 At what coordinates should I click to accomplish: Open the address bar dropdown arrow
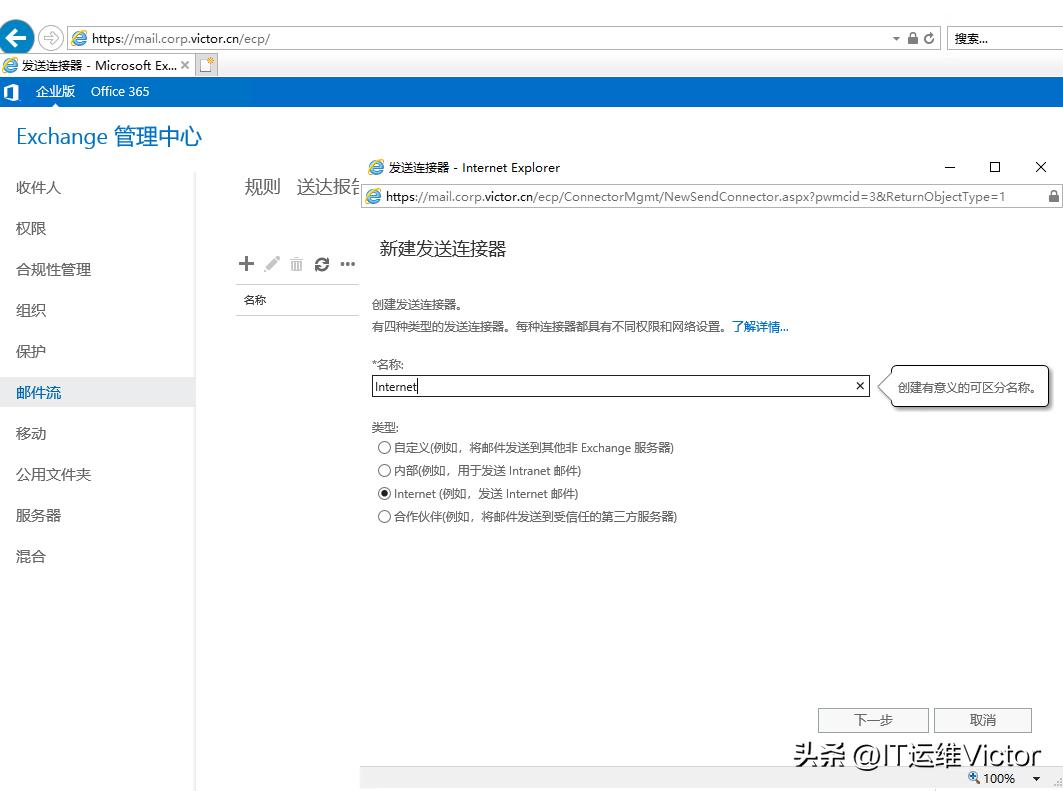click(897, 37)
